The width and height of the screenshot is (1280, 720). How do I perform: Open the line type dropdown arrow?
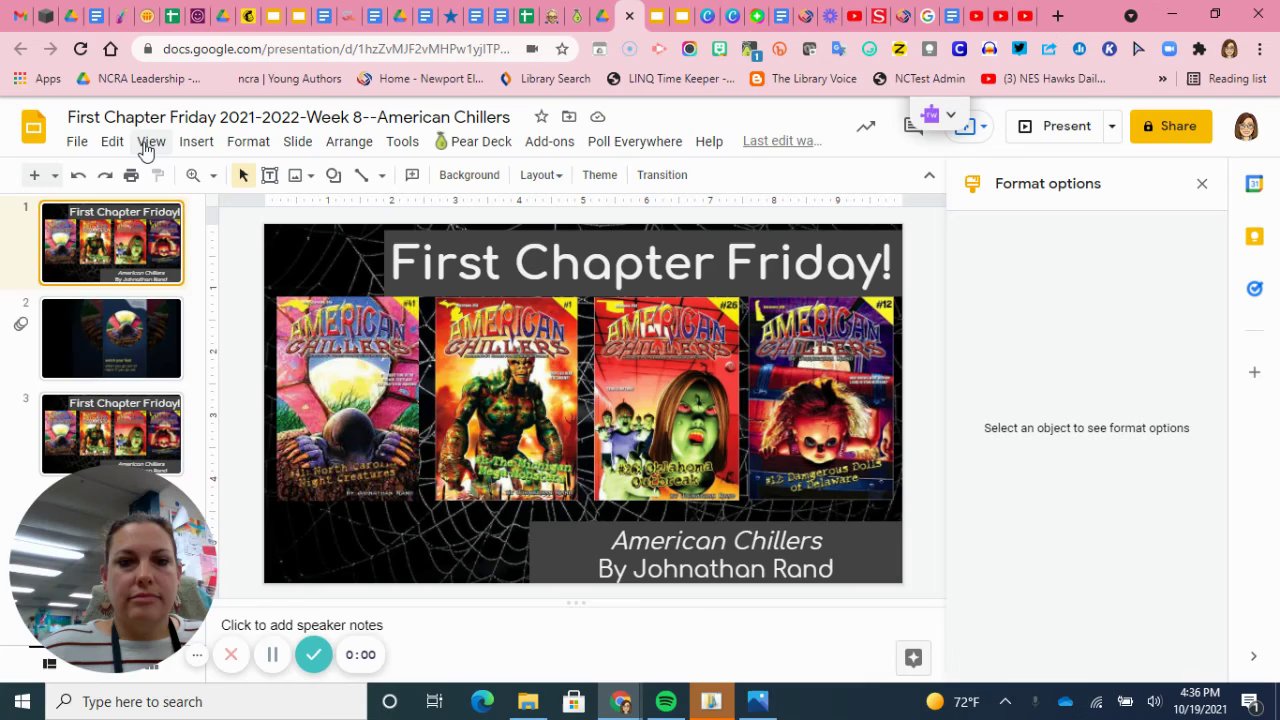381,176
